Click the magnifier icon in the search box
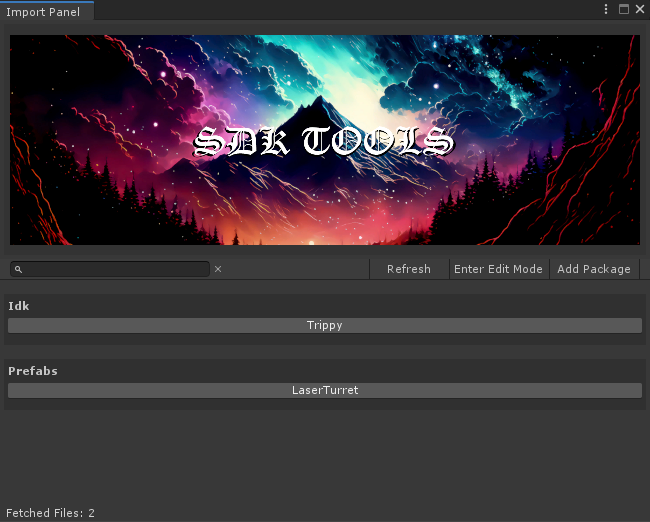 19,269
